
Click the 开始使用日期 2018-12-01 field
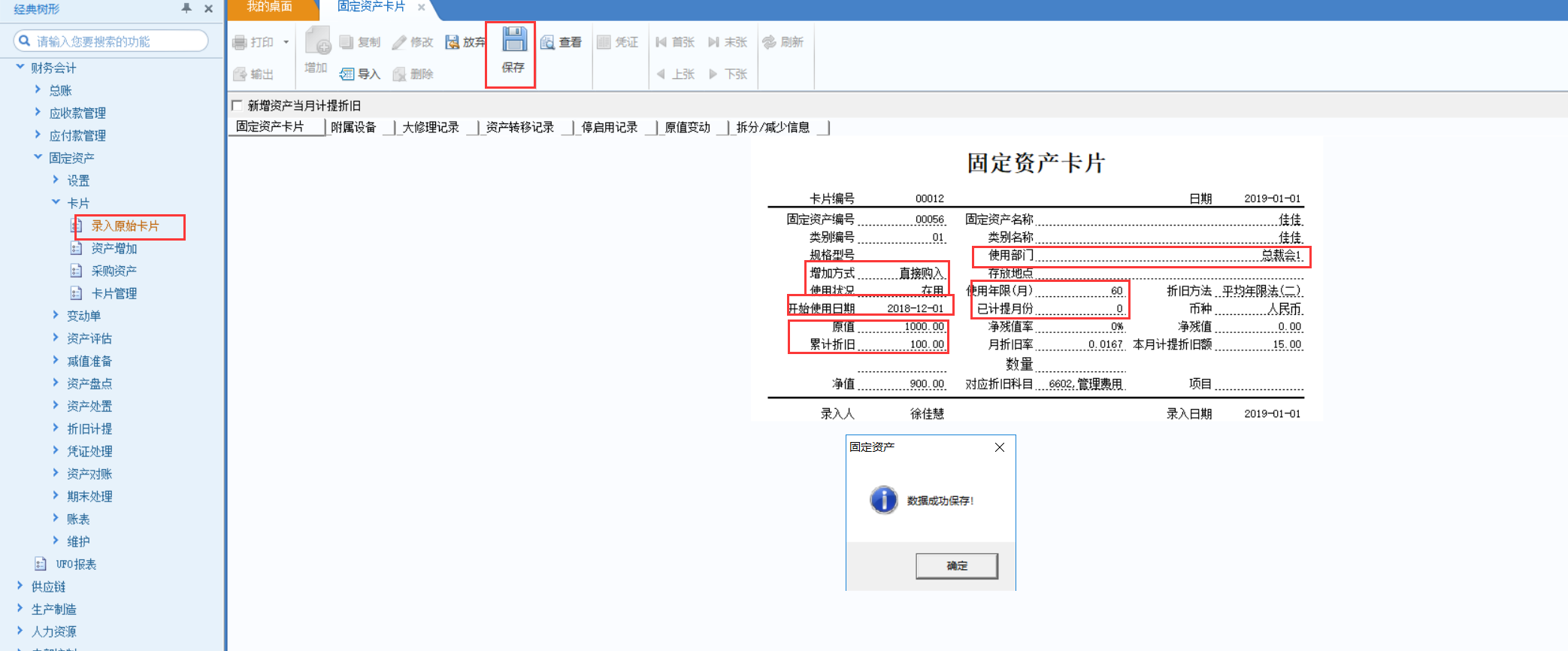[x=902, y=308]
